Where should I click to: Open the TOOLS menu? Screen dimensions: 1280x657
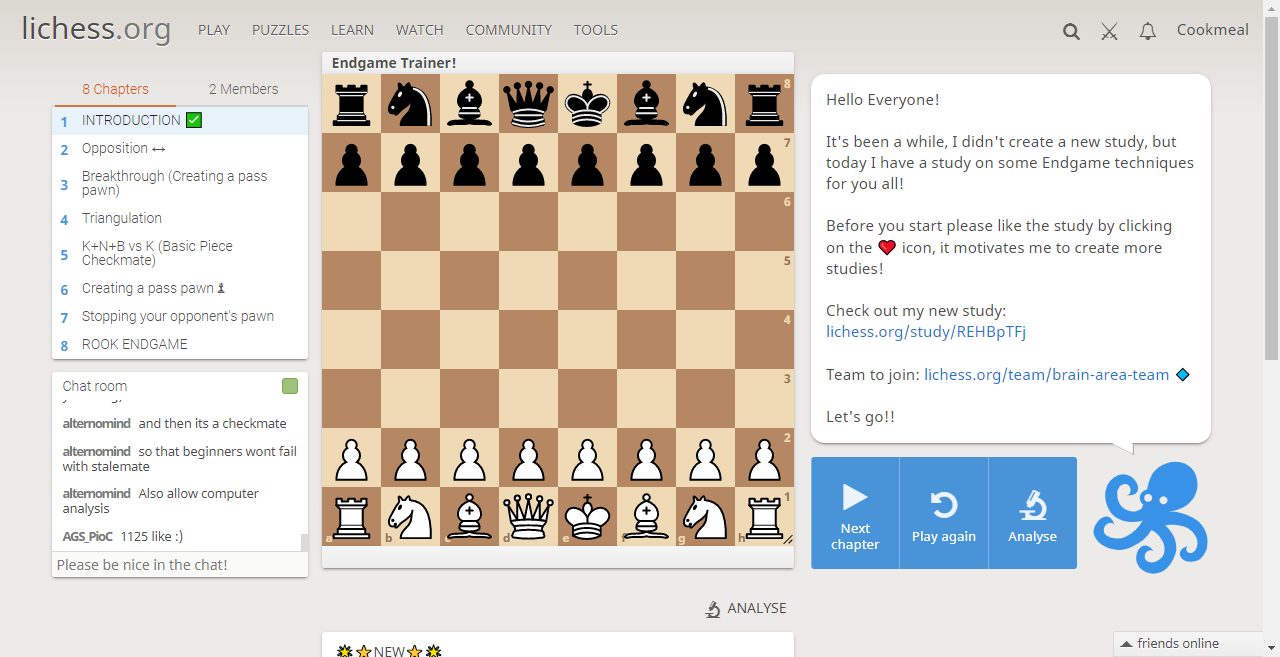(595, 30)
